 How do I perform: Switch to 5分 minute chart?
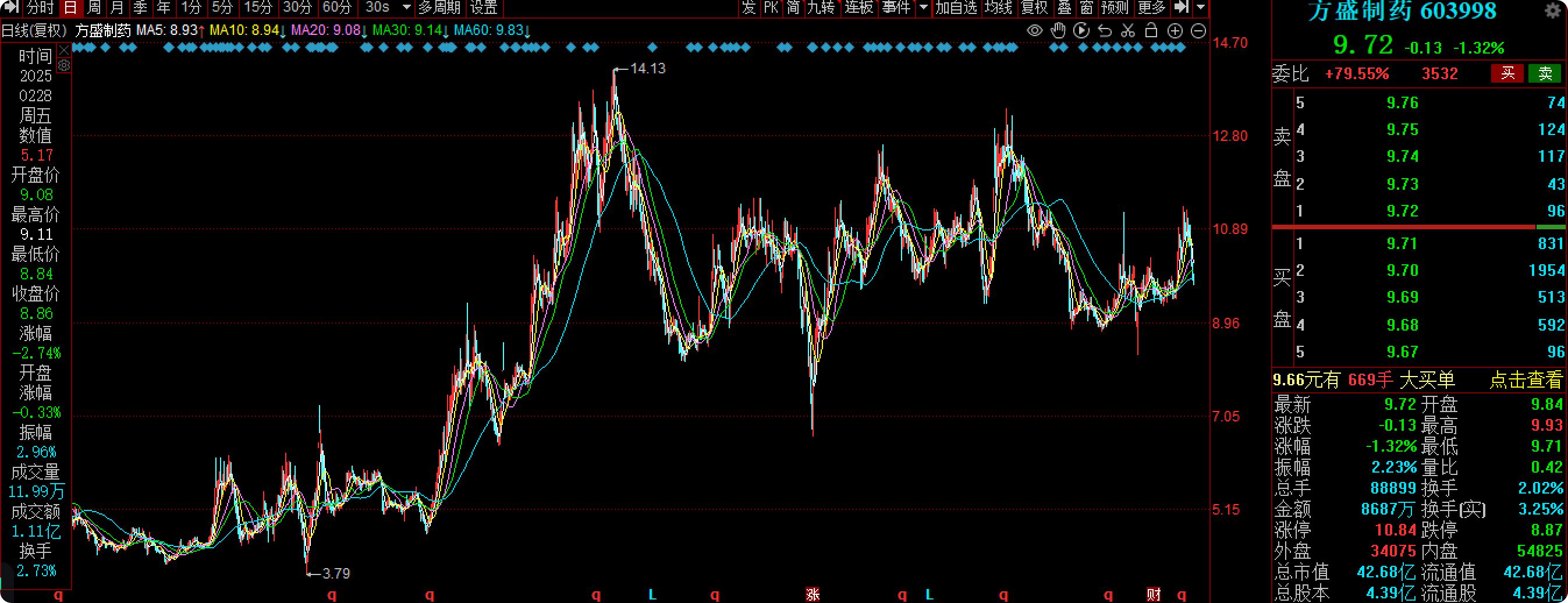[222, 8]
